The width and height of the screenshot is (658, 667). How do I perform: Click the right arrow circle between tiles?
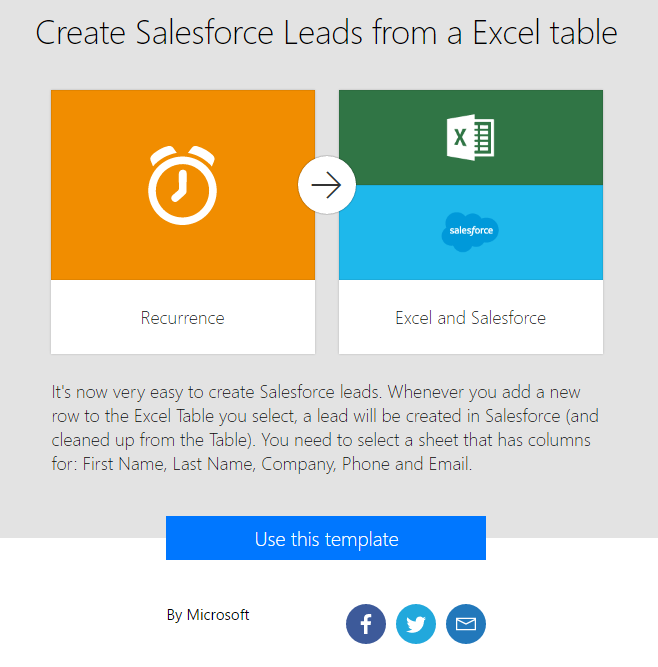(327, 185)
